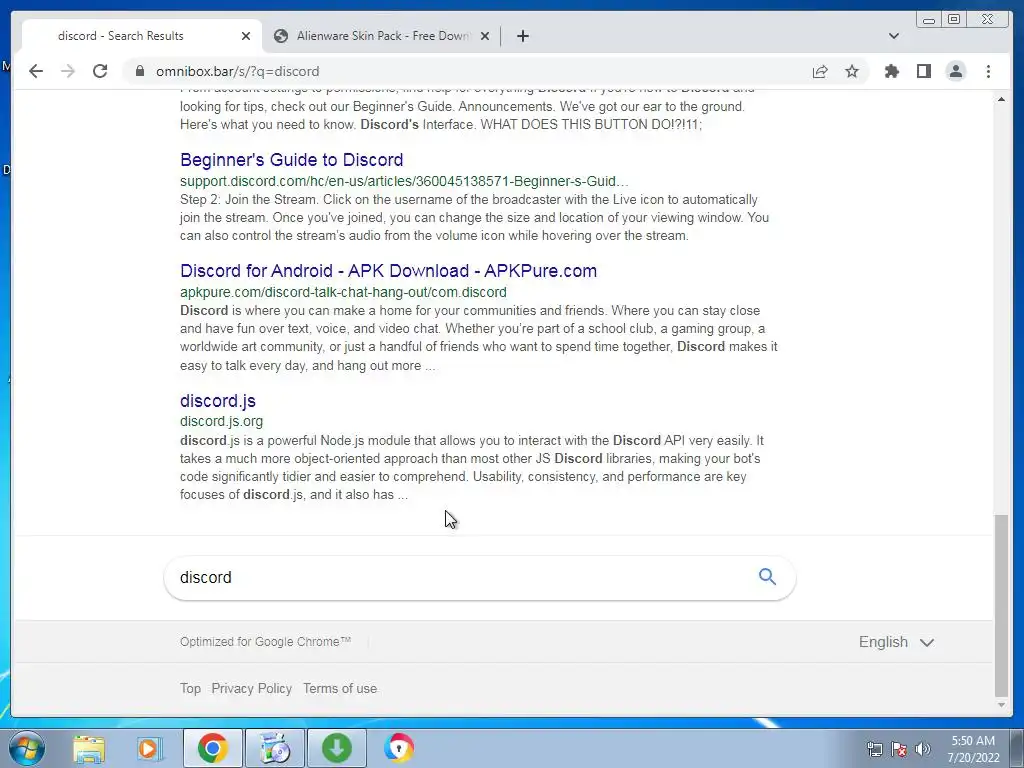This screenshot has height=768, width=1024.
Task: Open the Action Center flag icon
Action: coord(899,749)
